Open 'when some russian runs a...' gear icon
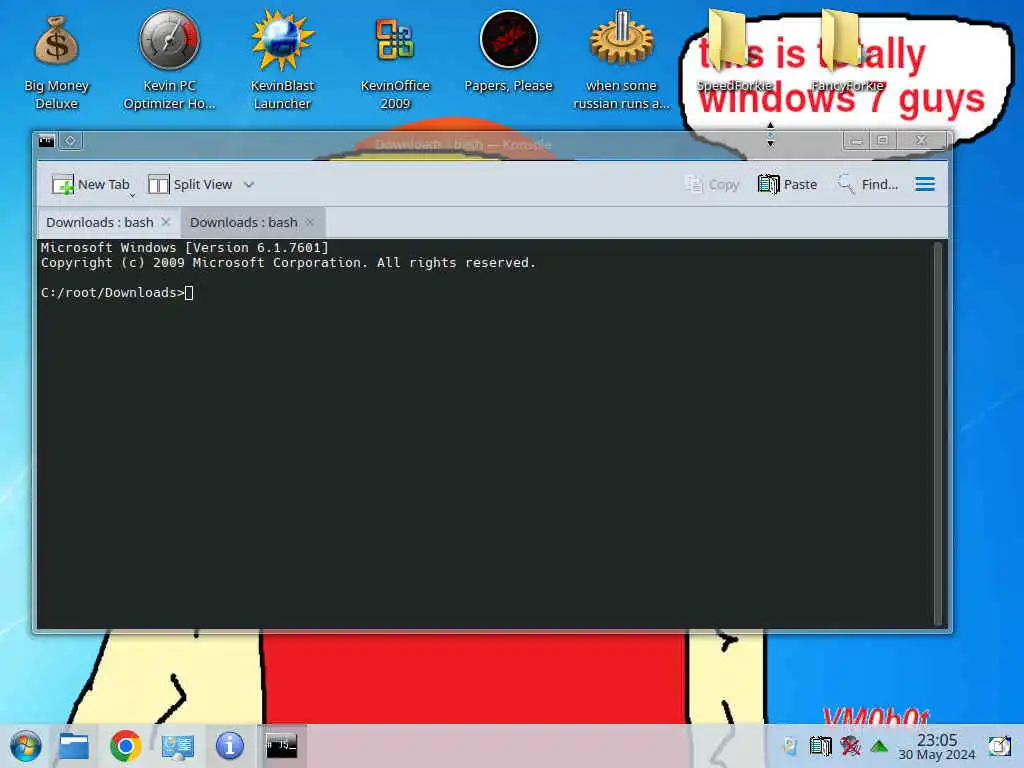This screenshot has height=768, width=1024. (621, 61)
